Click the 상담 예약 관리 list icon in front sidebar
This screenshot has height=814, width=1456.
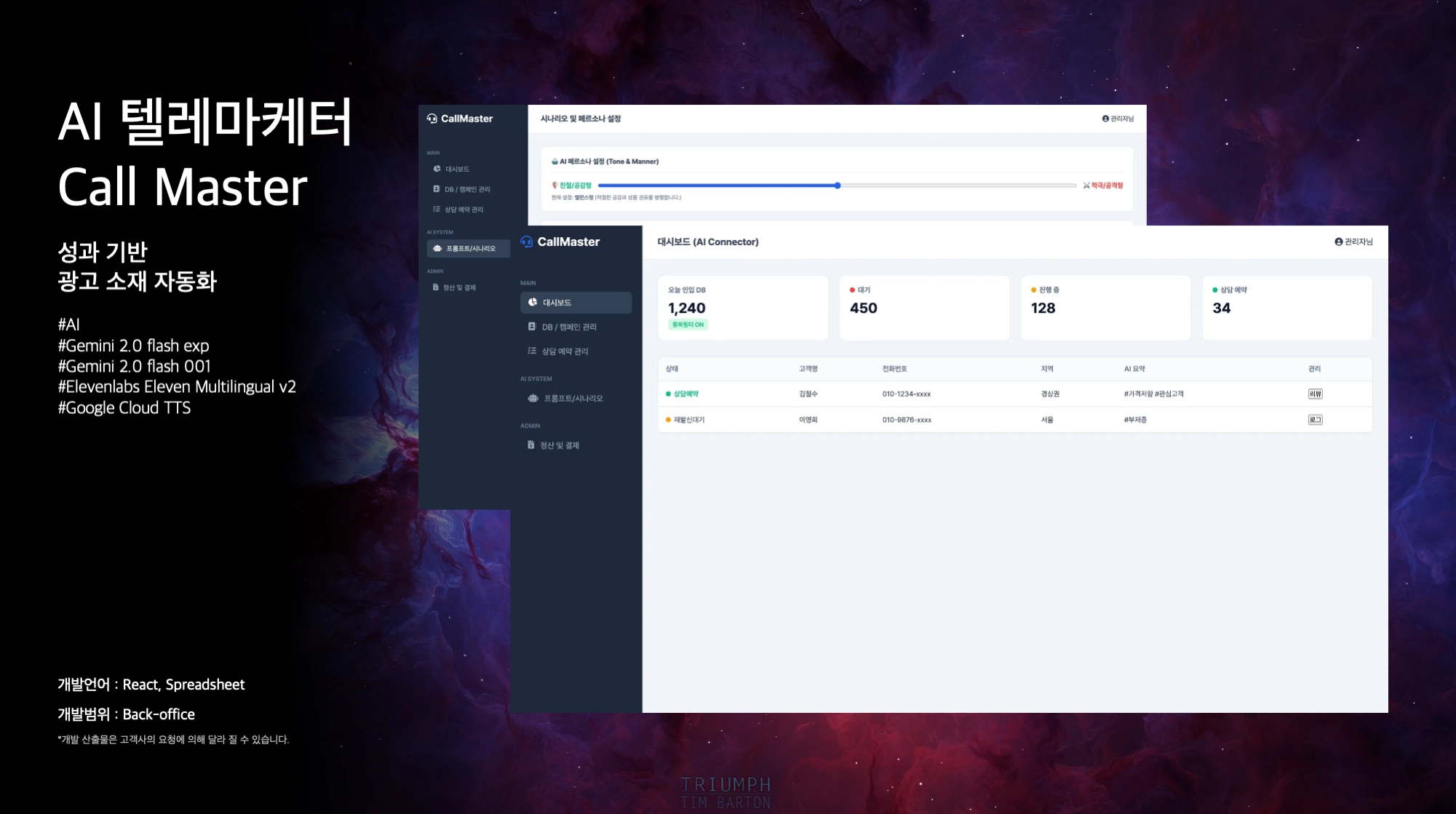[532, 351]
